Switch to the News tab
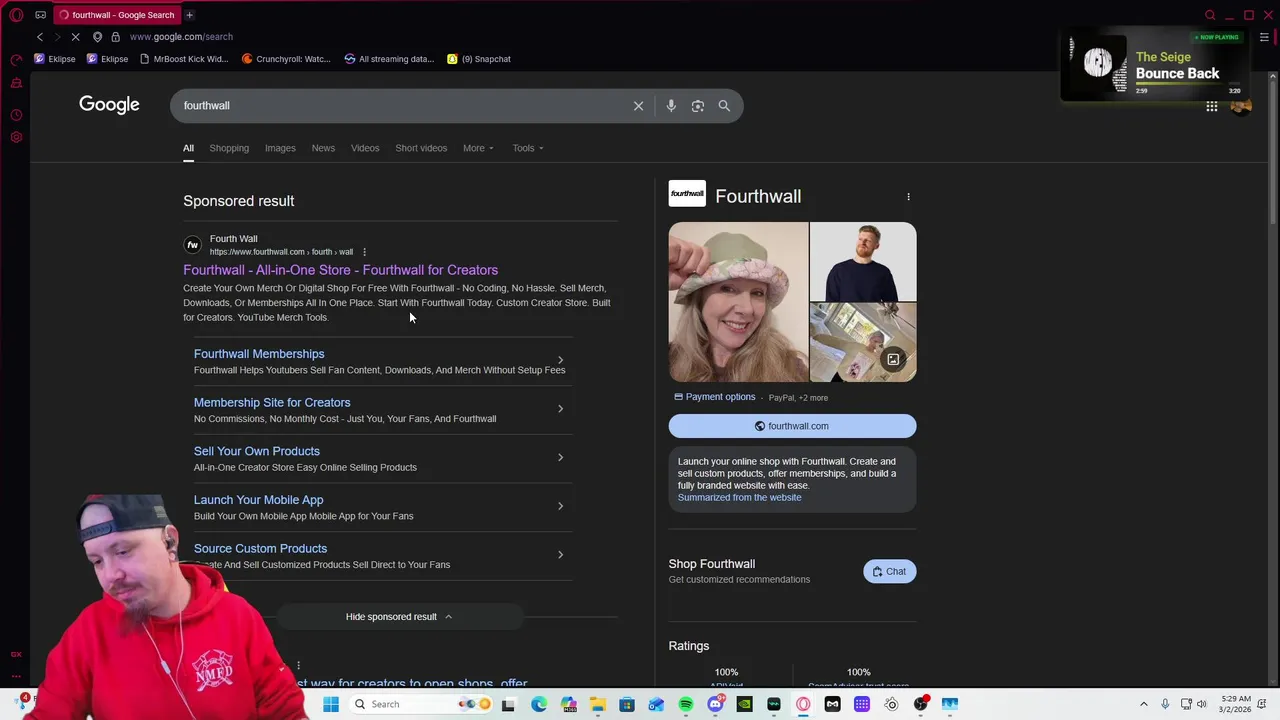The image size is (1280, 720). click(x=323, y=148)
